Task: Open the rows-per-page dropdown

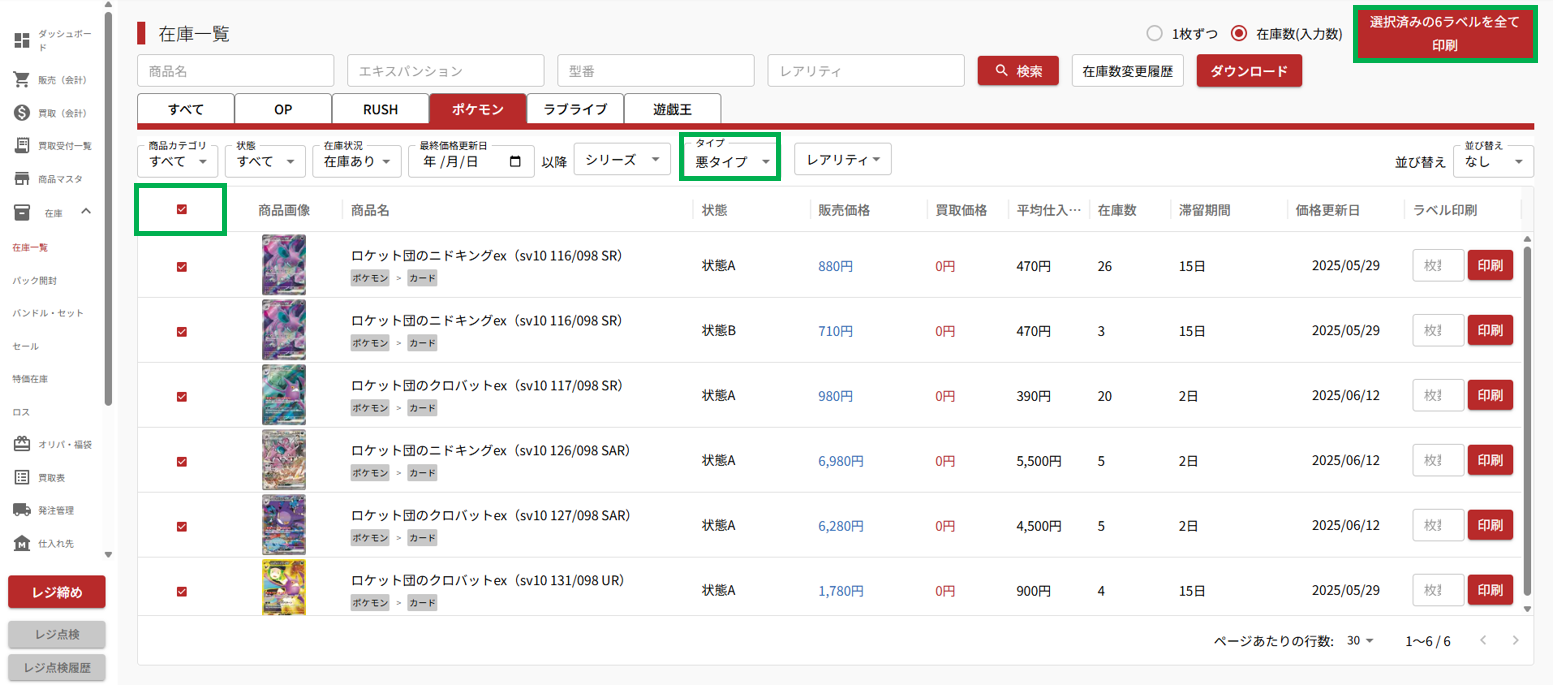Action: click(x=1361, y=640)
